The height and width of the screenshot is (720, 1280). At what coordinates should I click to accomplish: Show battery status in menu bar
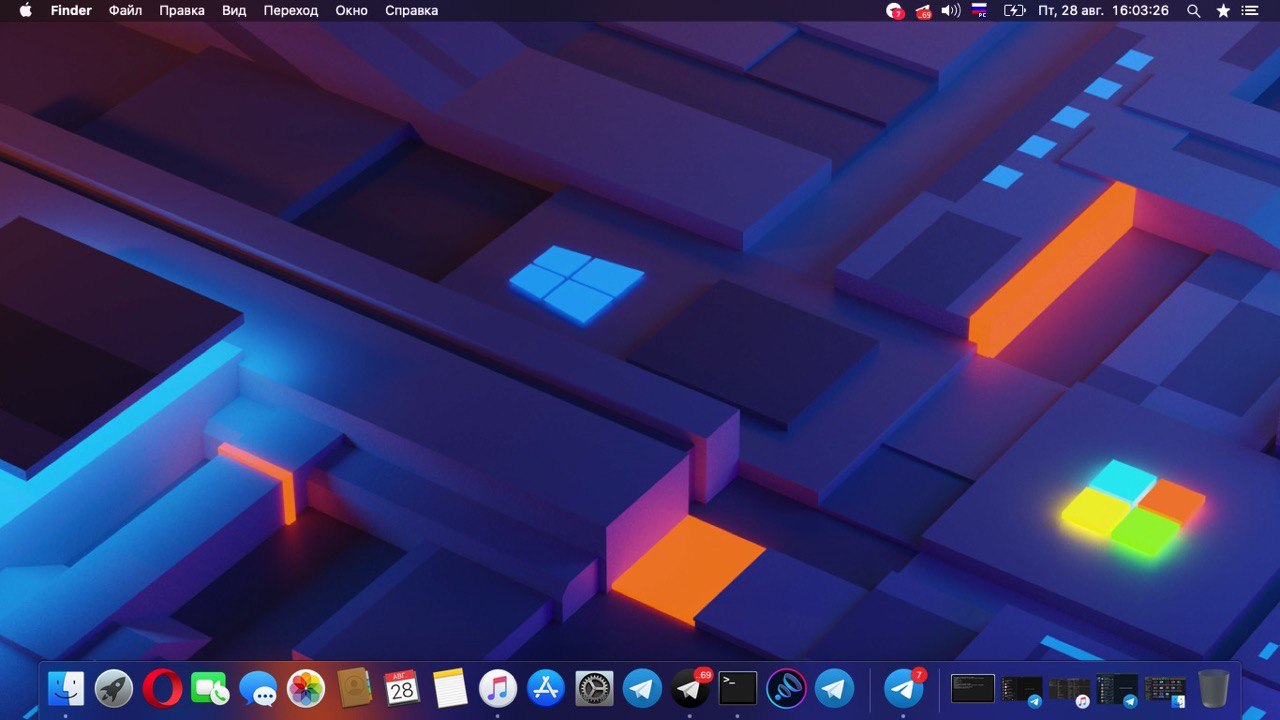tap(1015, 10)
